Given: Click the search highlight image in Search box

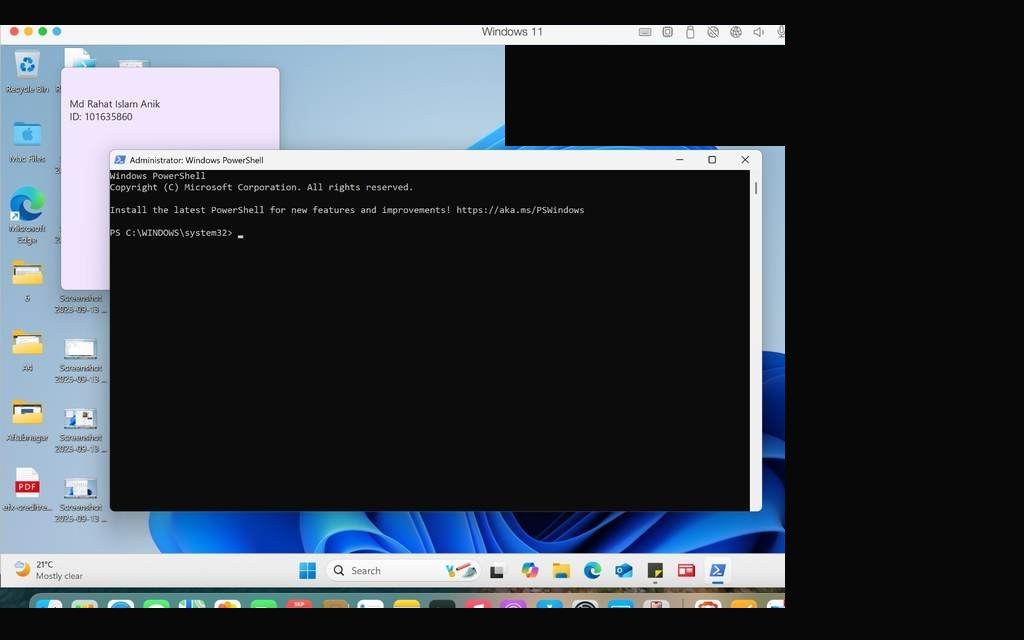Looking at the screenshot, I should coord(461,571).
